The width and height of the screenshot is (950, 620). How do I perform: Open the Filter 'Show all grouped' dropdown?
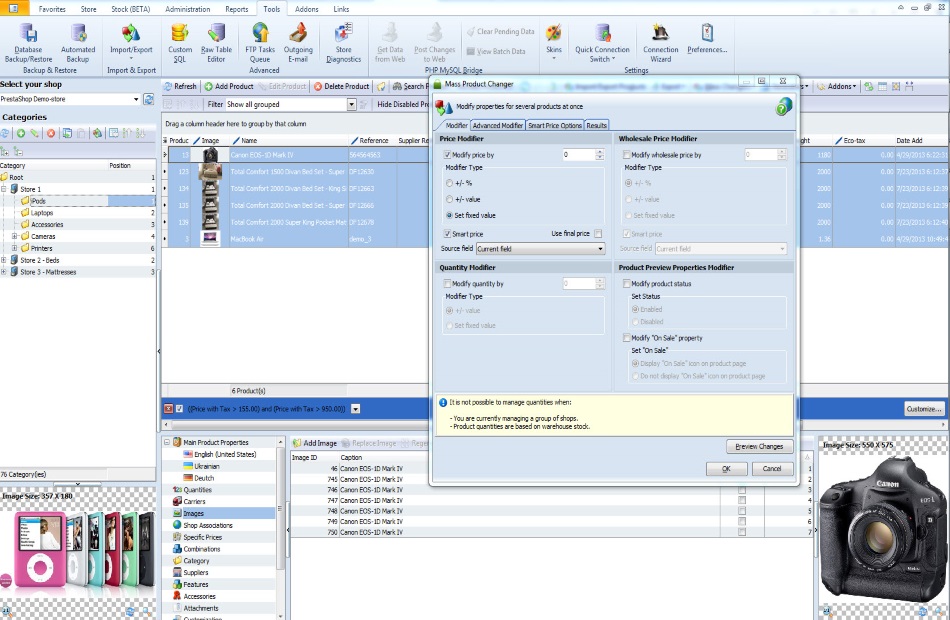coord(351,105)
